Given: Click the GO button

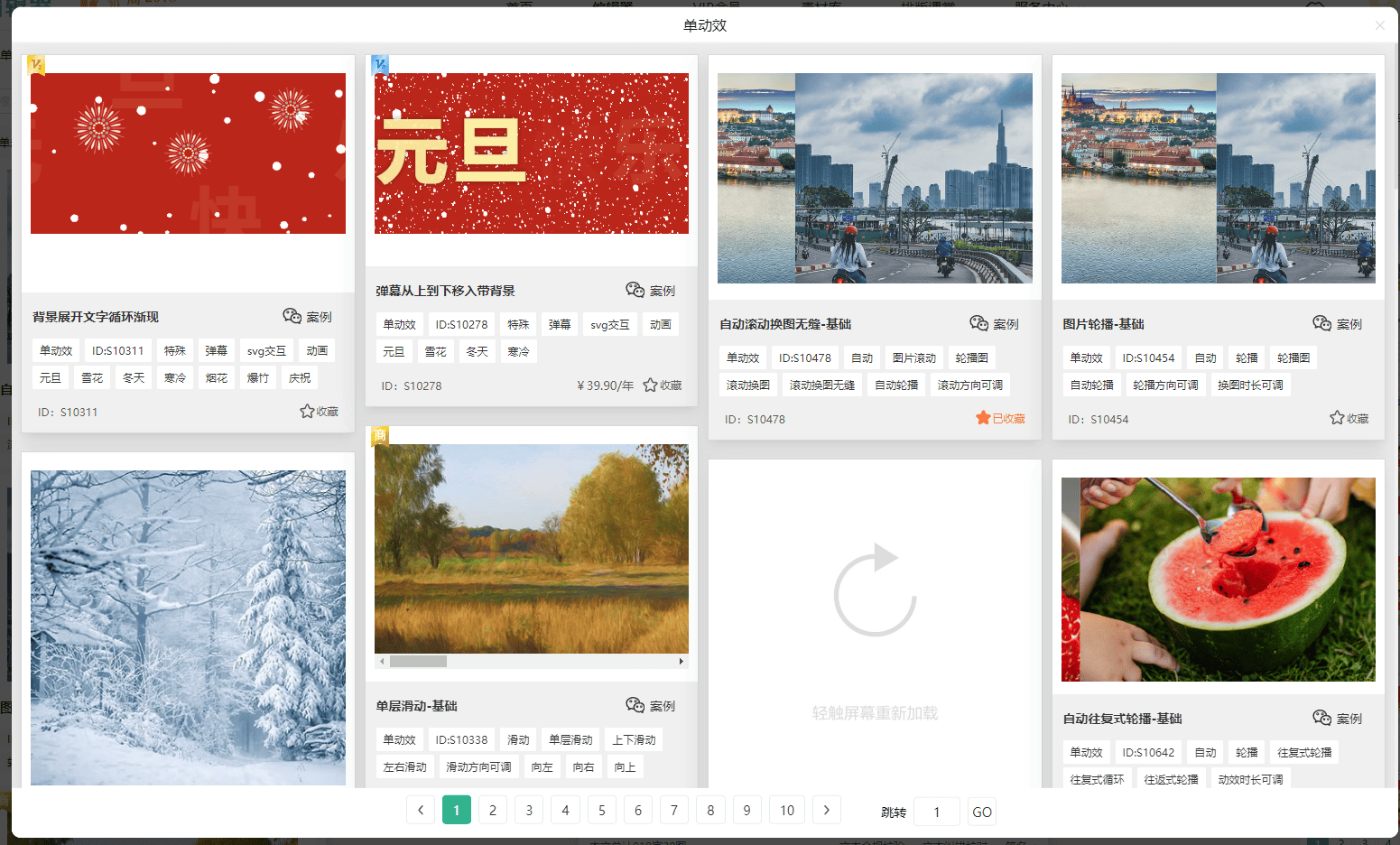Looking at the screenshot, I should (x=982, y=812).
